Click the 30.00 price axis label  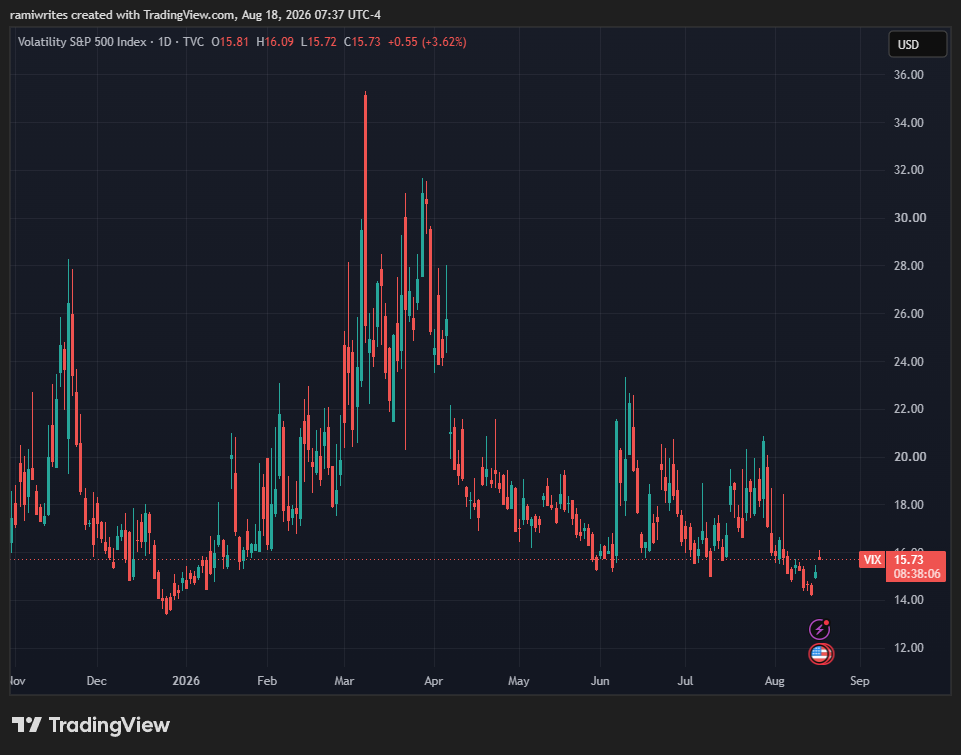[x=909, y=218]
